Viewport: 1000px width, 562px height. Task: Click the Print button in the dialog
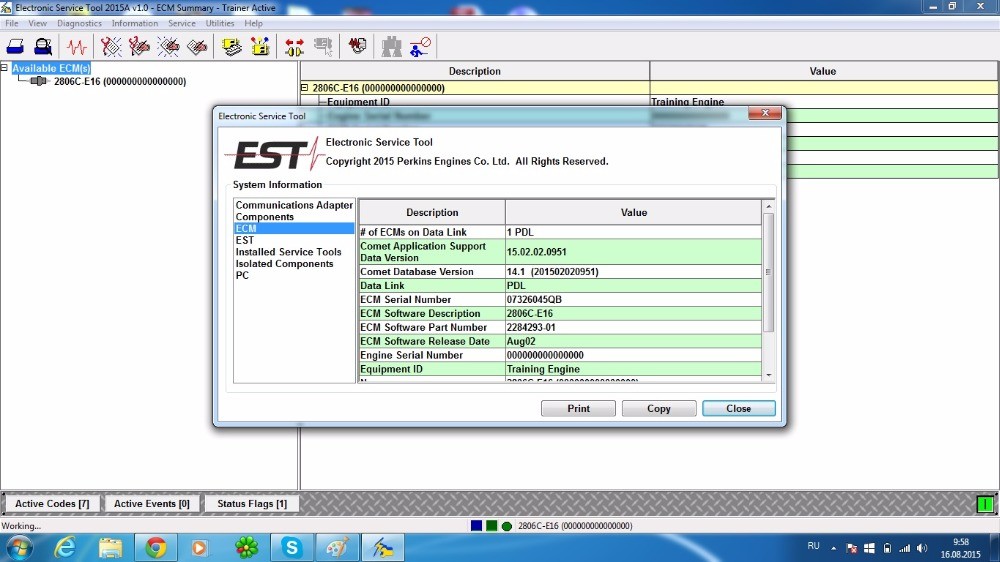tap(578, 408)
